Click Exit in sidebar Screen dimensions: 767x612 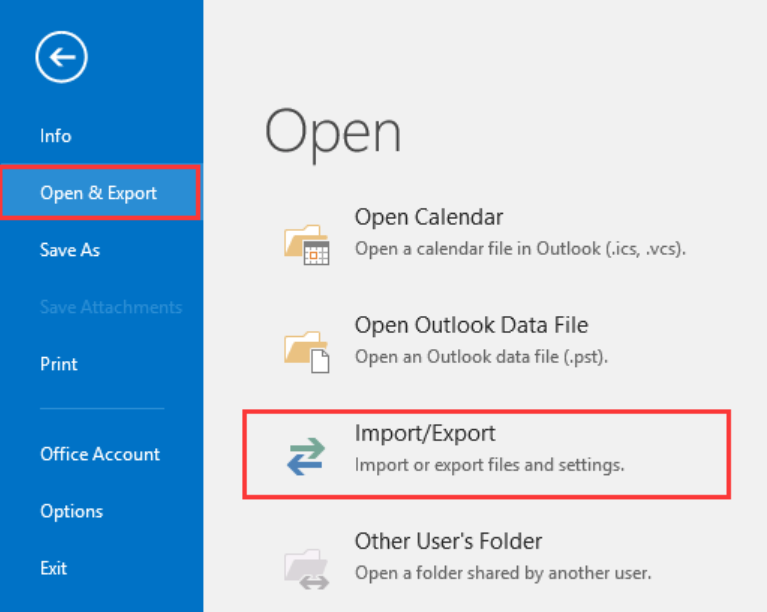(54, 568)
